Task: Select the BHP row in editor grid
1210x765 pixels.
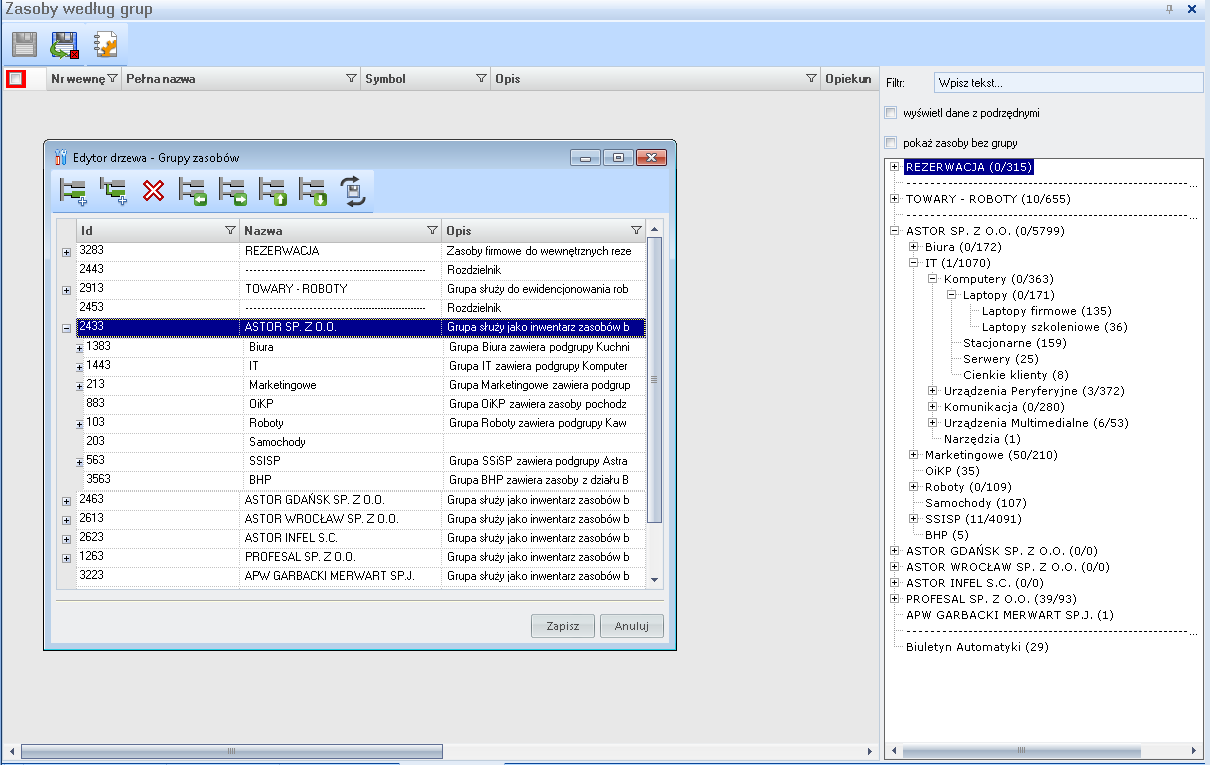Action: (361, 480)
